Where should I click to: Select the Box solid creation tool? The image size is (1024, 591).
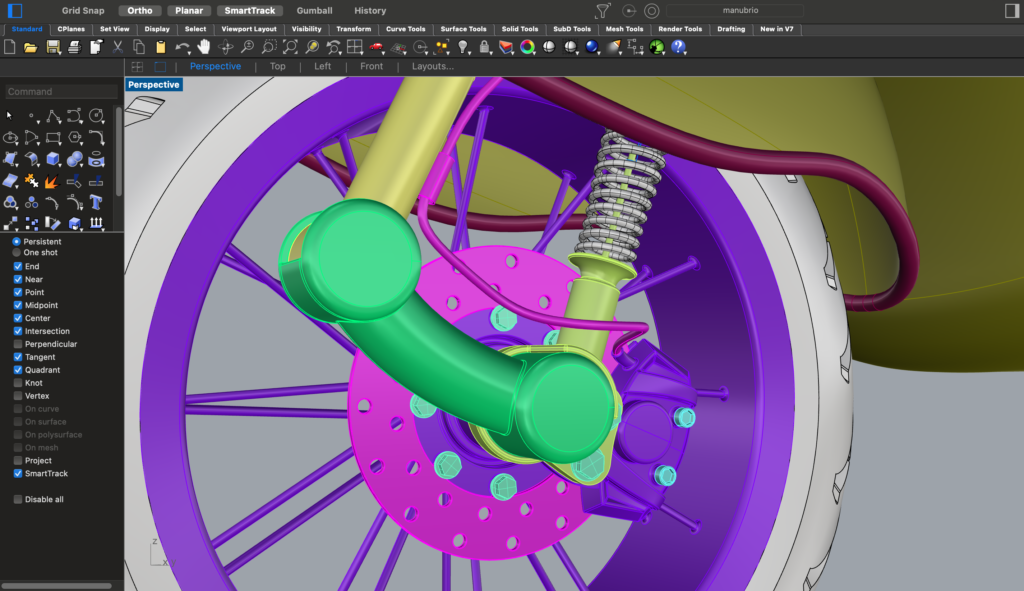(x=53, y=159)
